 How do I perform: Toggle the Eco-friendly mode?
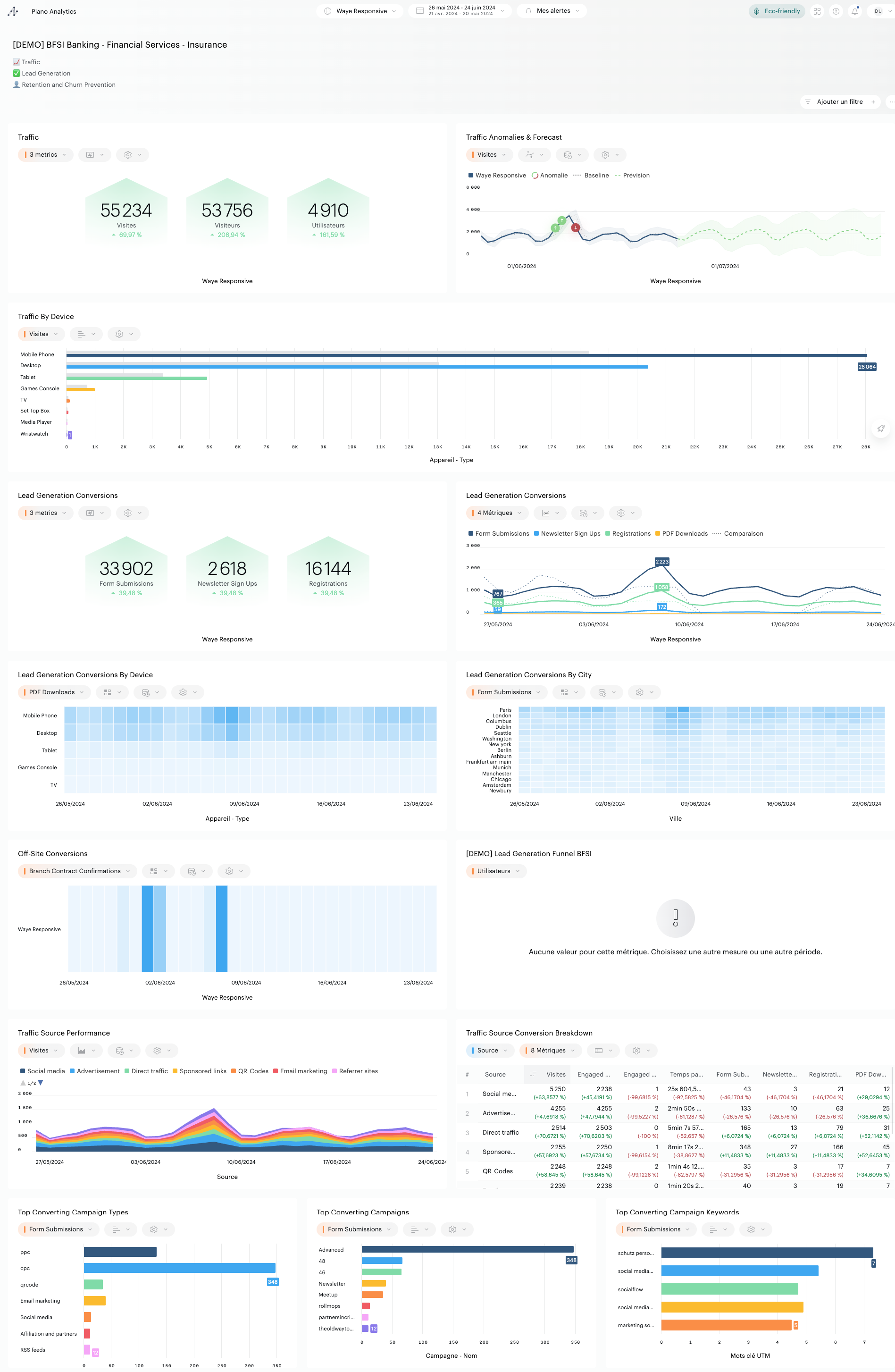(x=776, y=11)
